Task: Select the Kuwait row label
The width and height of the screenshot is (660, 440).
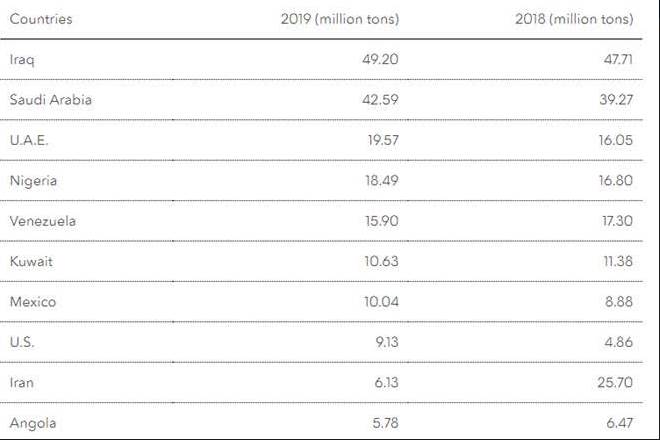Action: point(32,262)
